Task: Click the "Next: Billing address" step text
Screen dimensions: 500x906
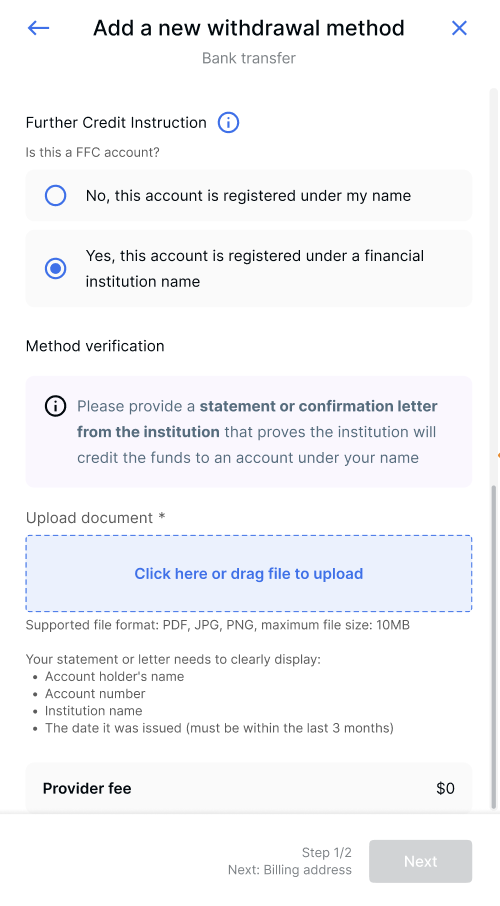Action: pyautogui.click(x=290, y=870)
